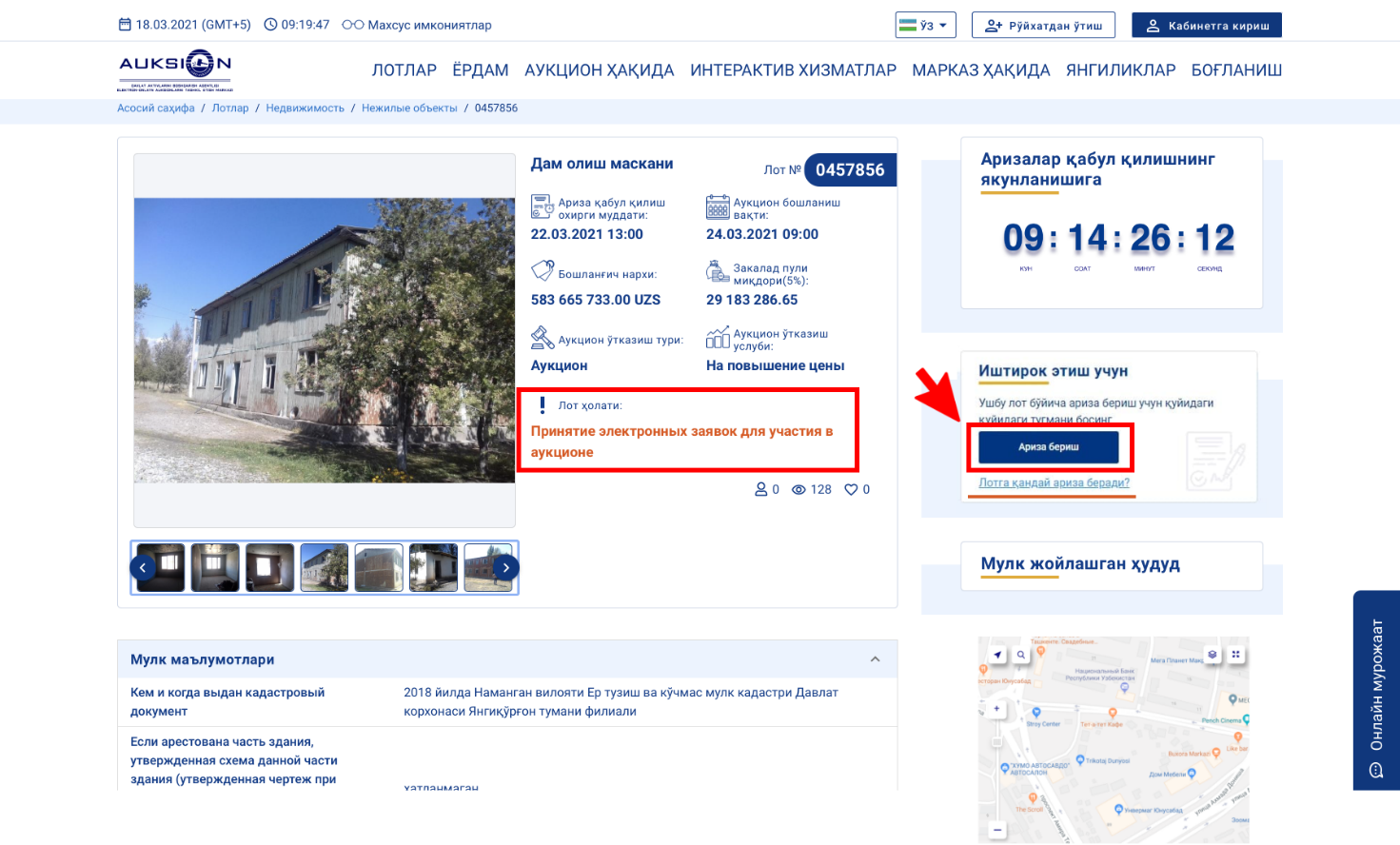Show next photos in thumbnail carousel
This screenshot has height=845, width=1400.
coord(506,568)
